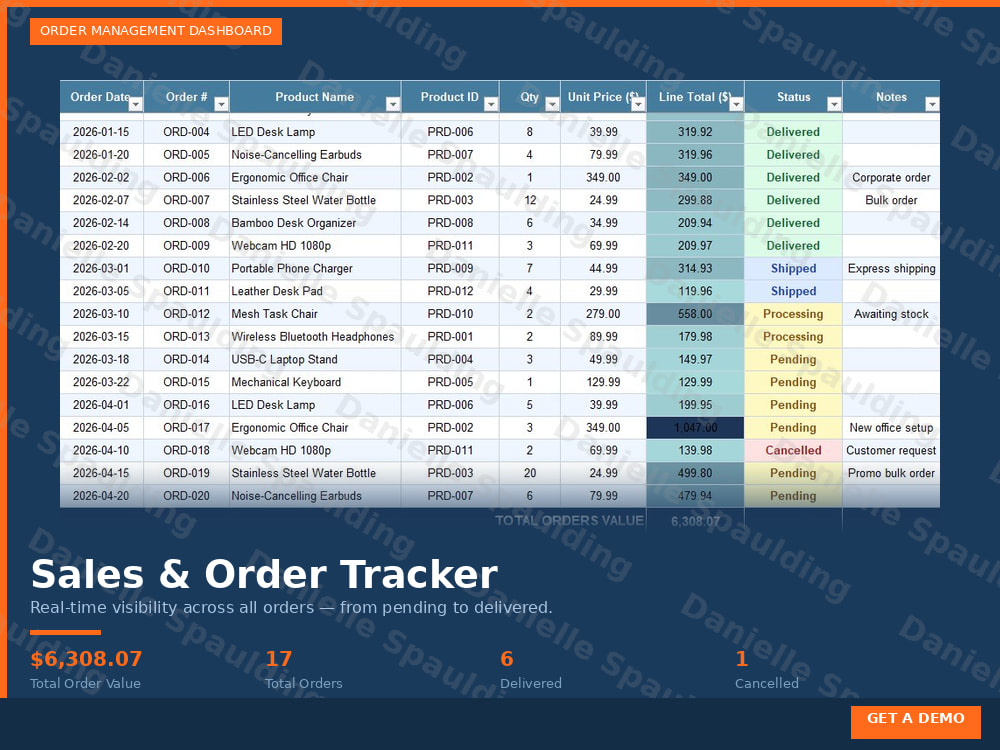Viewport: 1000px width, 750px height.
Task: Select the Portable Phone Charger cell
Action: click(x=315, y=268)
